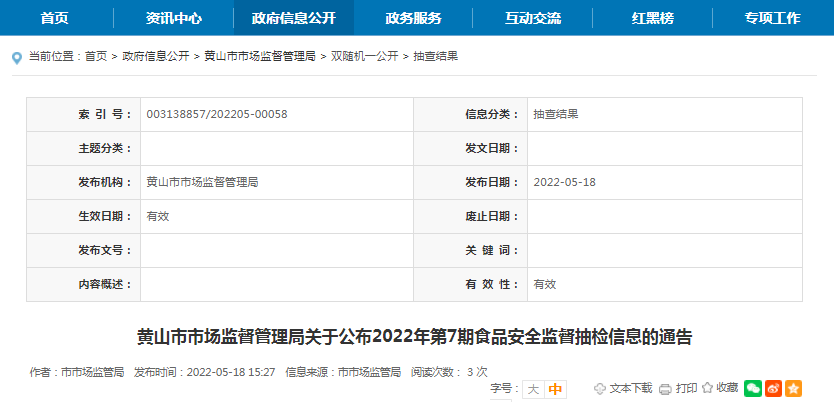This screenshot has width=834, height=402.
Task: Click the text download cloud icon
Action: click(x=600, y=389)
